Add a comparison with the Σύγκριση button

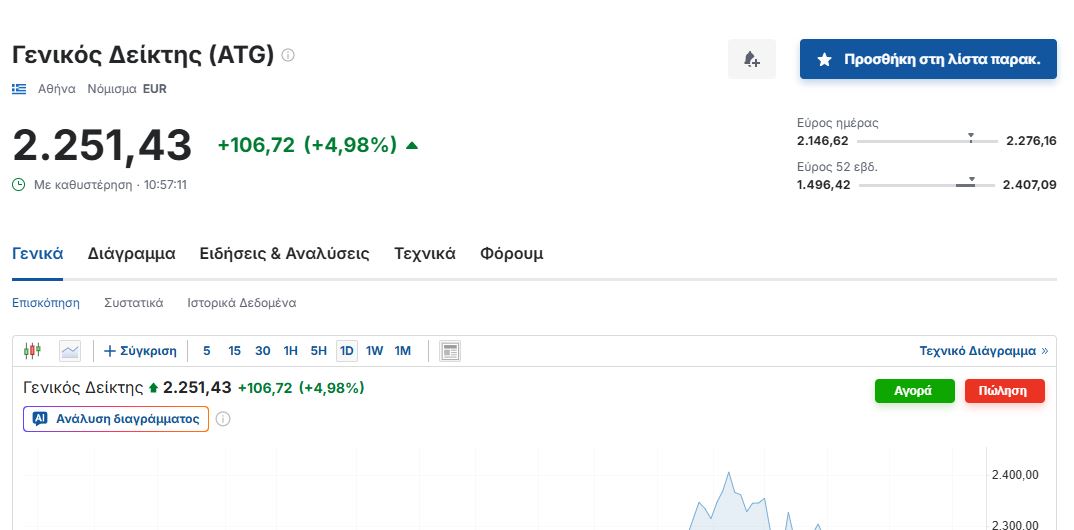[140, 351]
